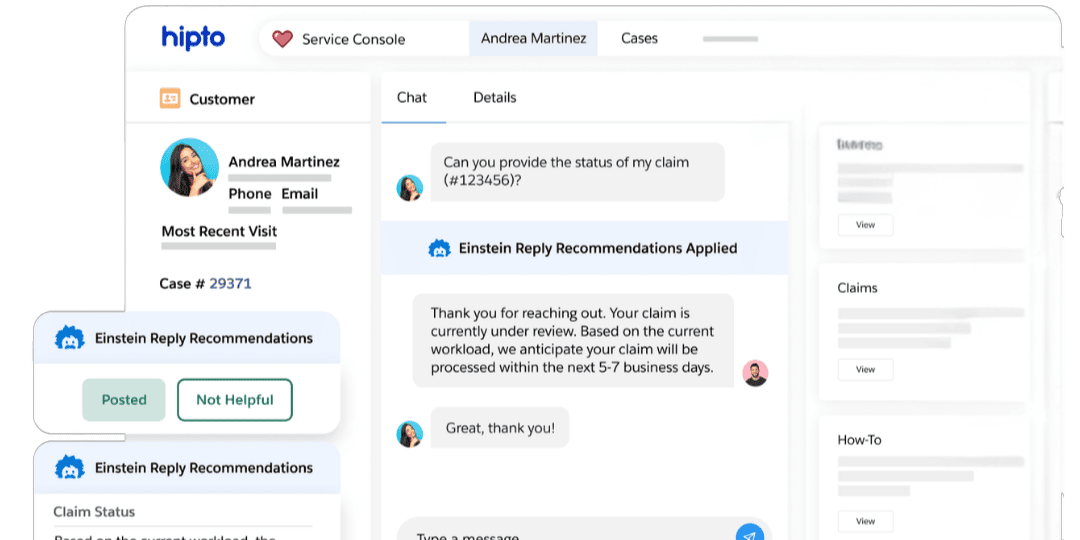Screen dimensions: 1080x540
Task: Open case number 29371 link
Action: [230, 284]
